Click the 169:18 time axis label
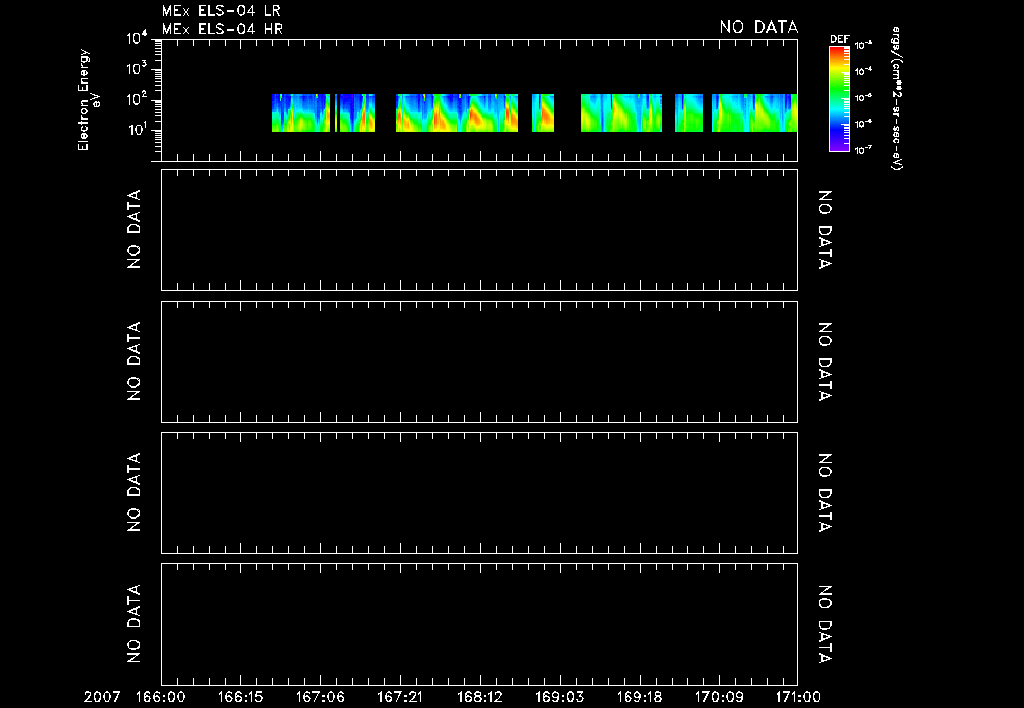The height and width of the screenshot is (708, 1024). click(x=639, y=697)
